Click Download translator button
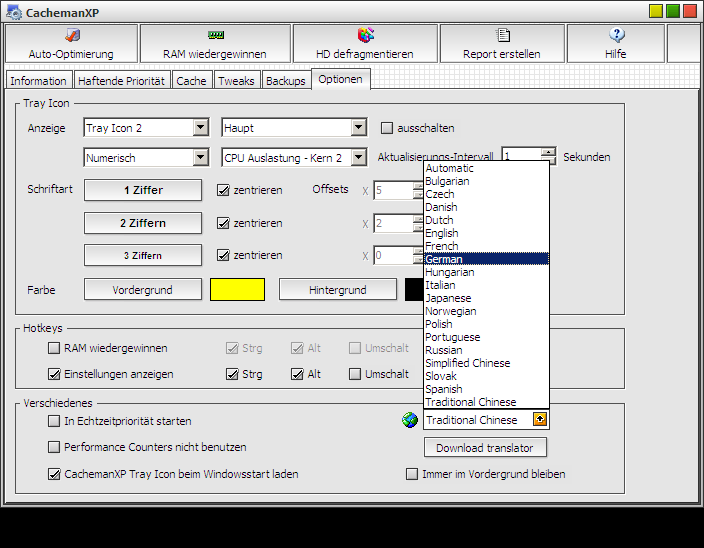The width and height of the screenshot is (704, 548). tap(485, 447)
